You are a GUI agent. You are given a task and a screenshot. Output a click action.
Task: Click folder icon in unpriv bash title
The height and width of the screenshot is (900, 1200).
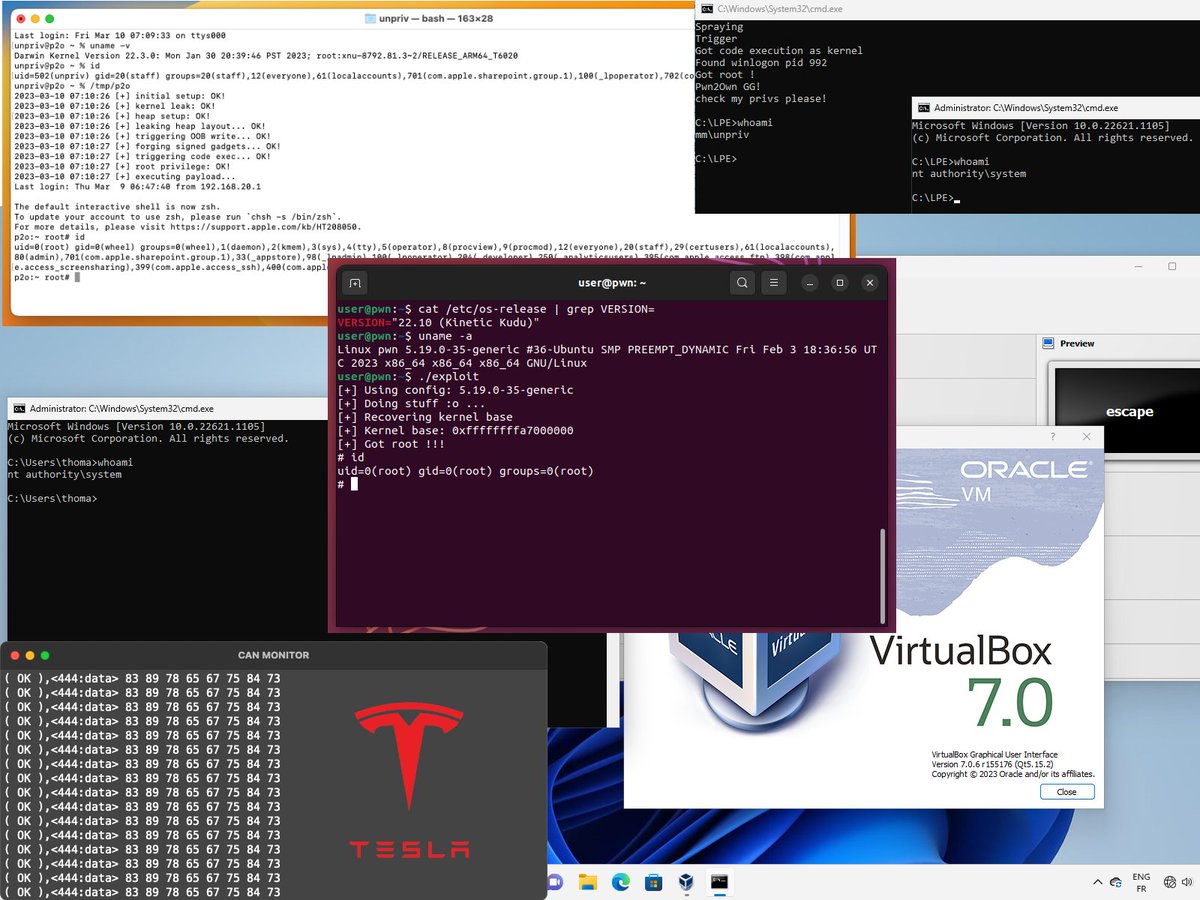pos(369,19)
